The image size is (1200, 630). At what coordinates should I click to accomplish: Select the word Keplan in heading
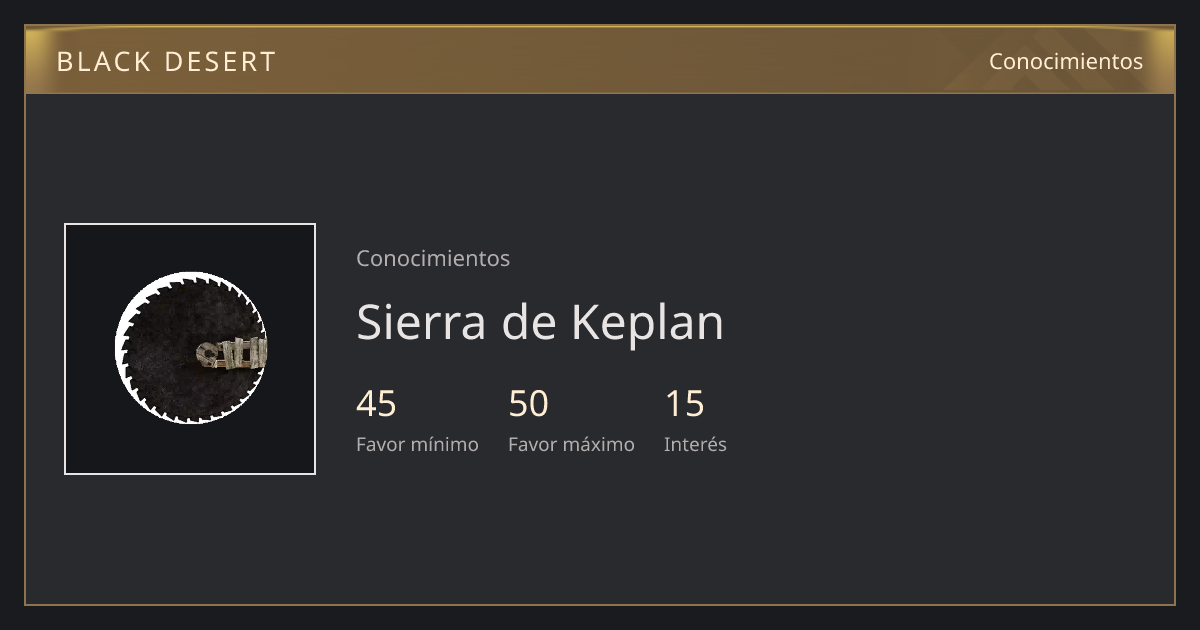coord(647,322)
